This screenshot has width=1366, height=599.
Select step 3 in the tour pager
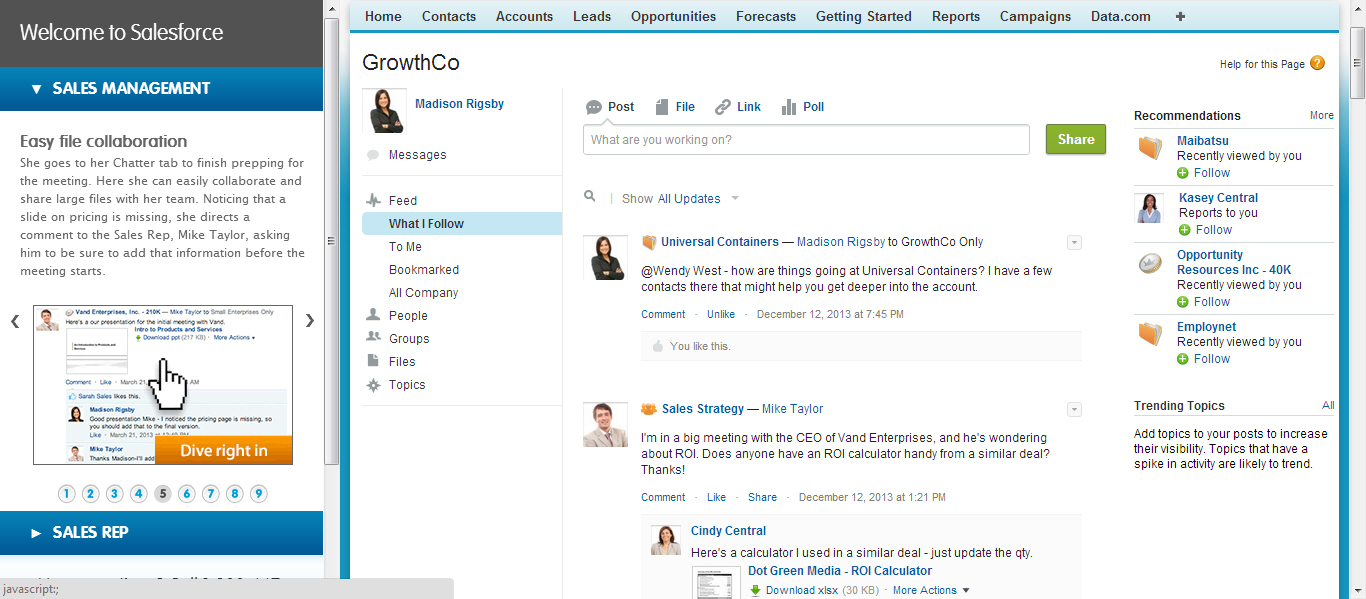pyautogui.click(x=115, y=493)
